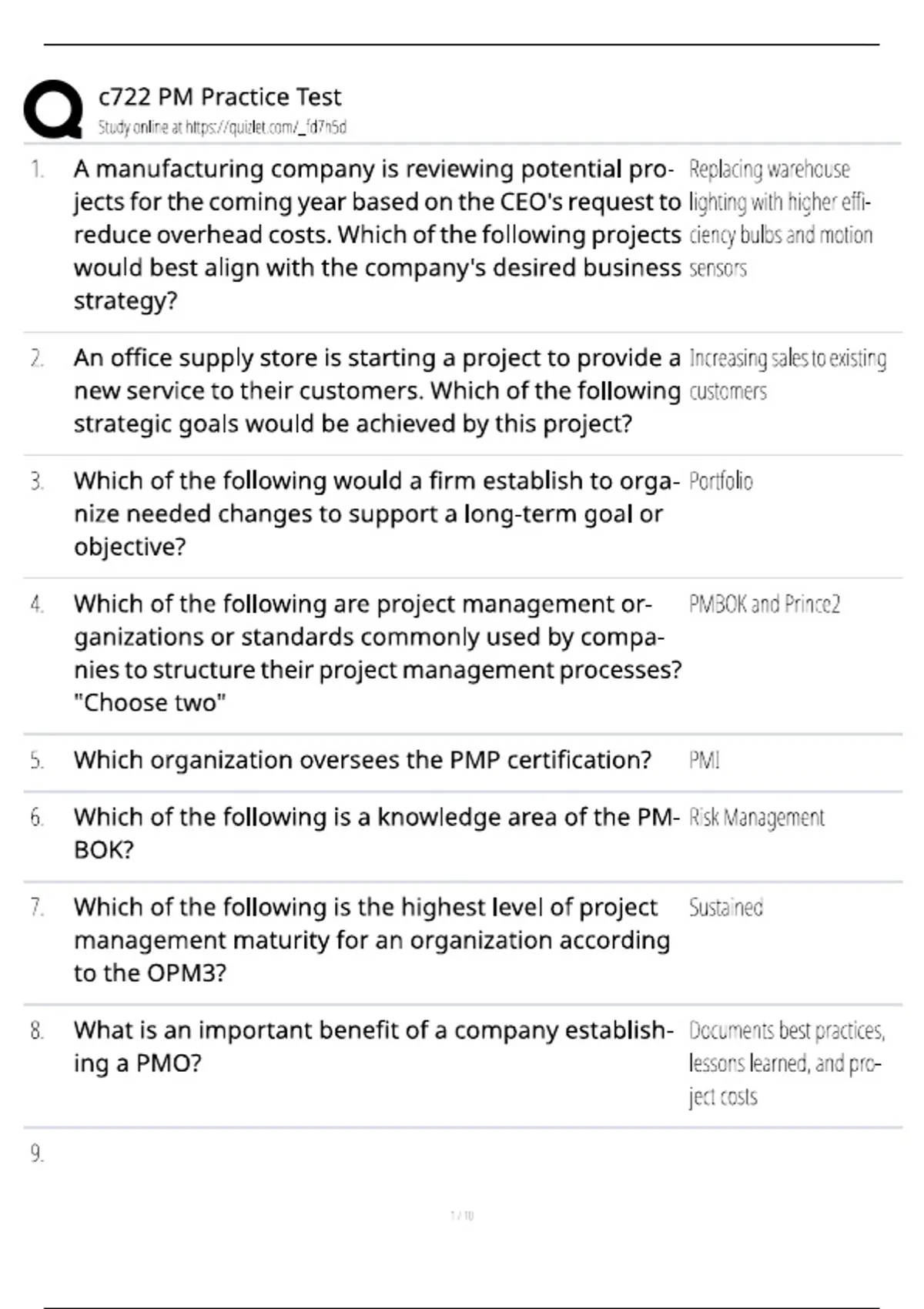Click the 'PMI' answer
924x1309 pixels.
(704, 761)
